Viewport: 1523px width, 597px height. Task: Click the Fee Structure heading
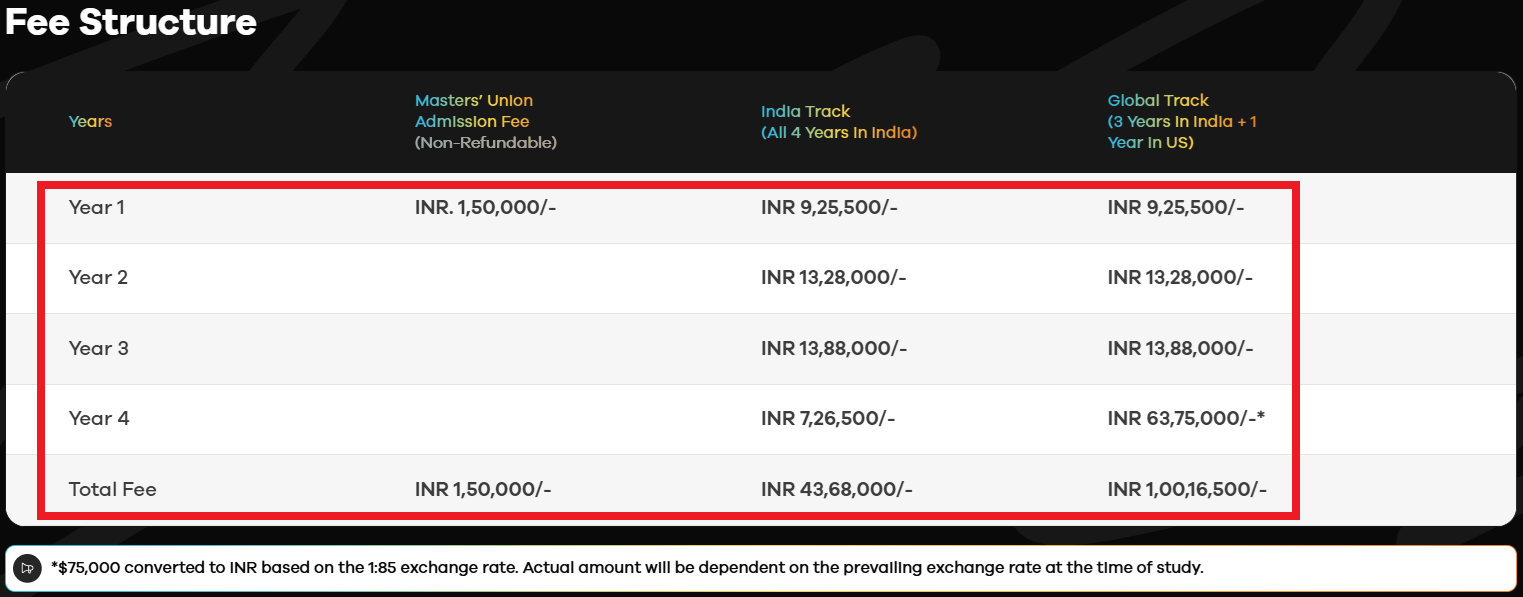(x=131, y=22)
